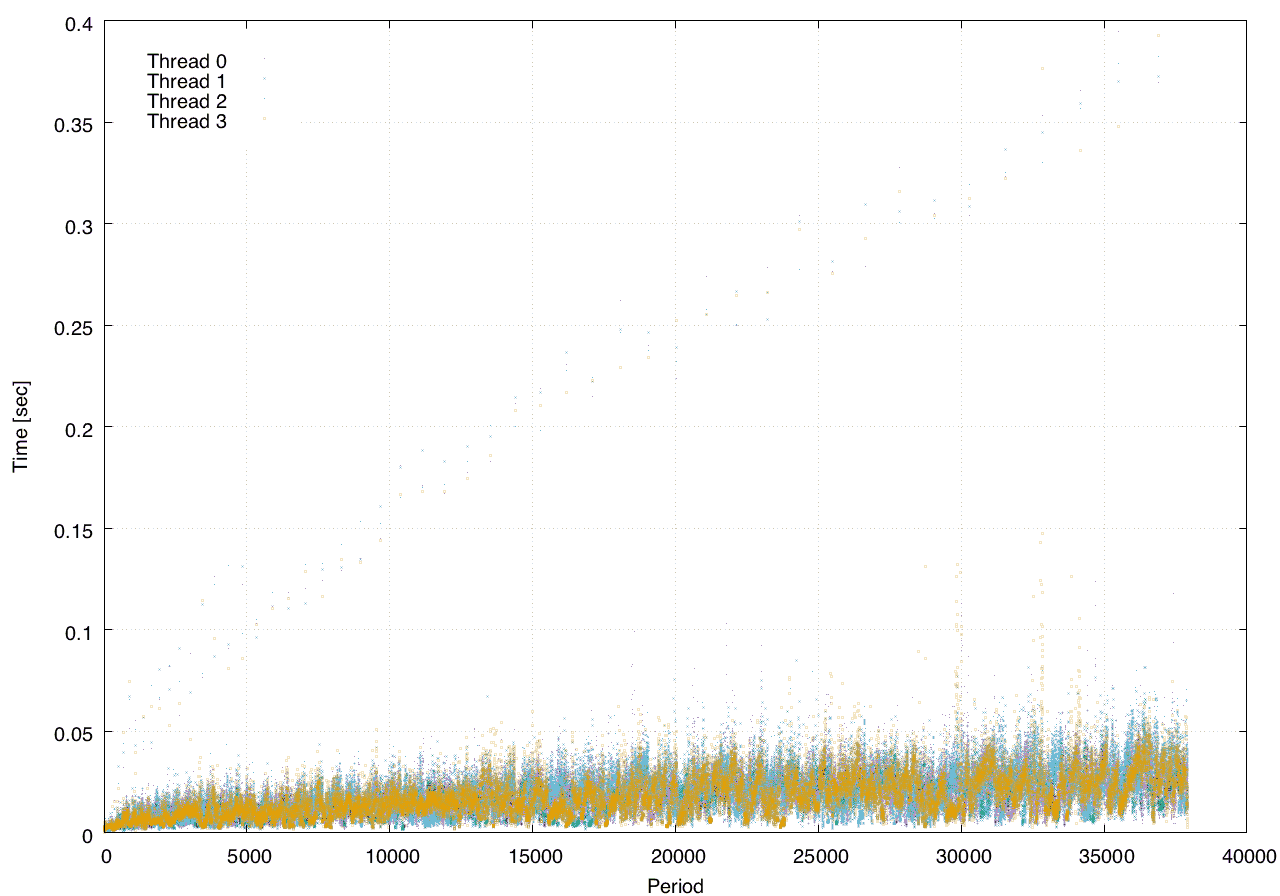Click the 0.25 y-axis tick label
The height and width of the screenshot is (896, 1280).
click(x=74, y=326)
